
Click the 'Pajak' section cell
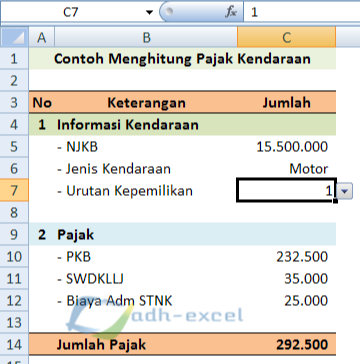pos(146,235)
